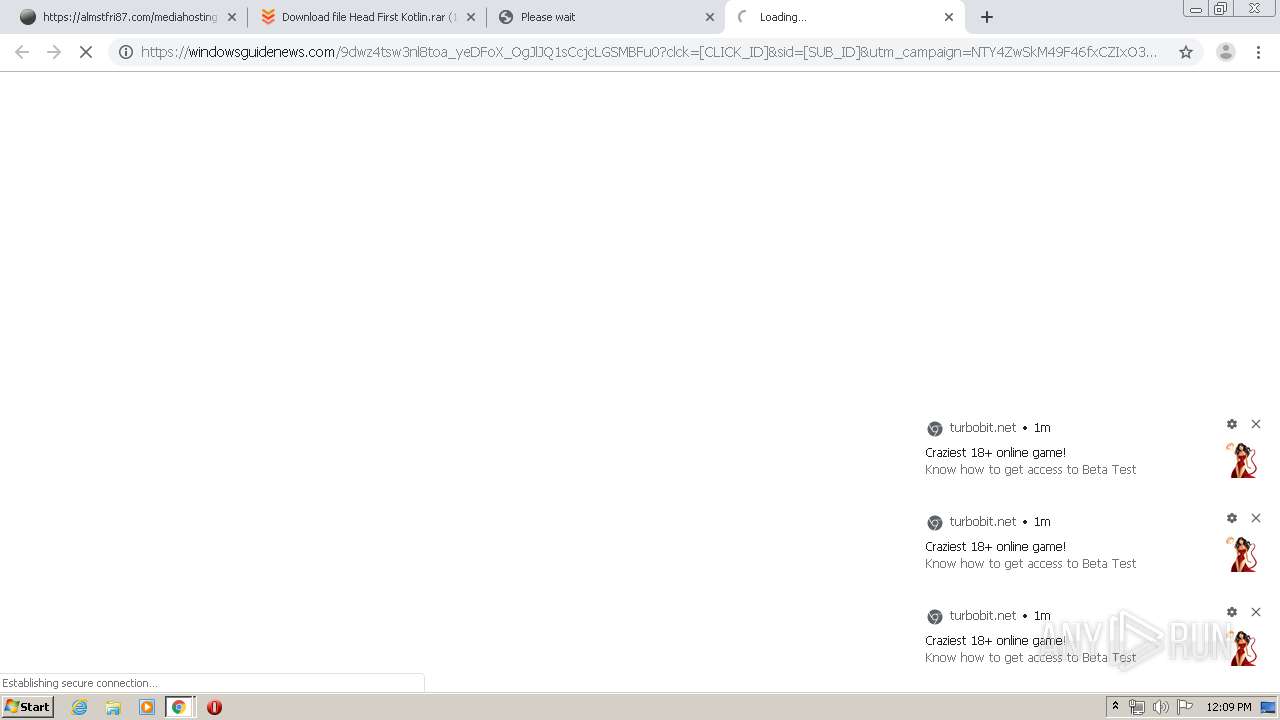View site information icon in address bar

[x=126, y=52]
